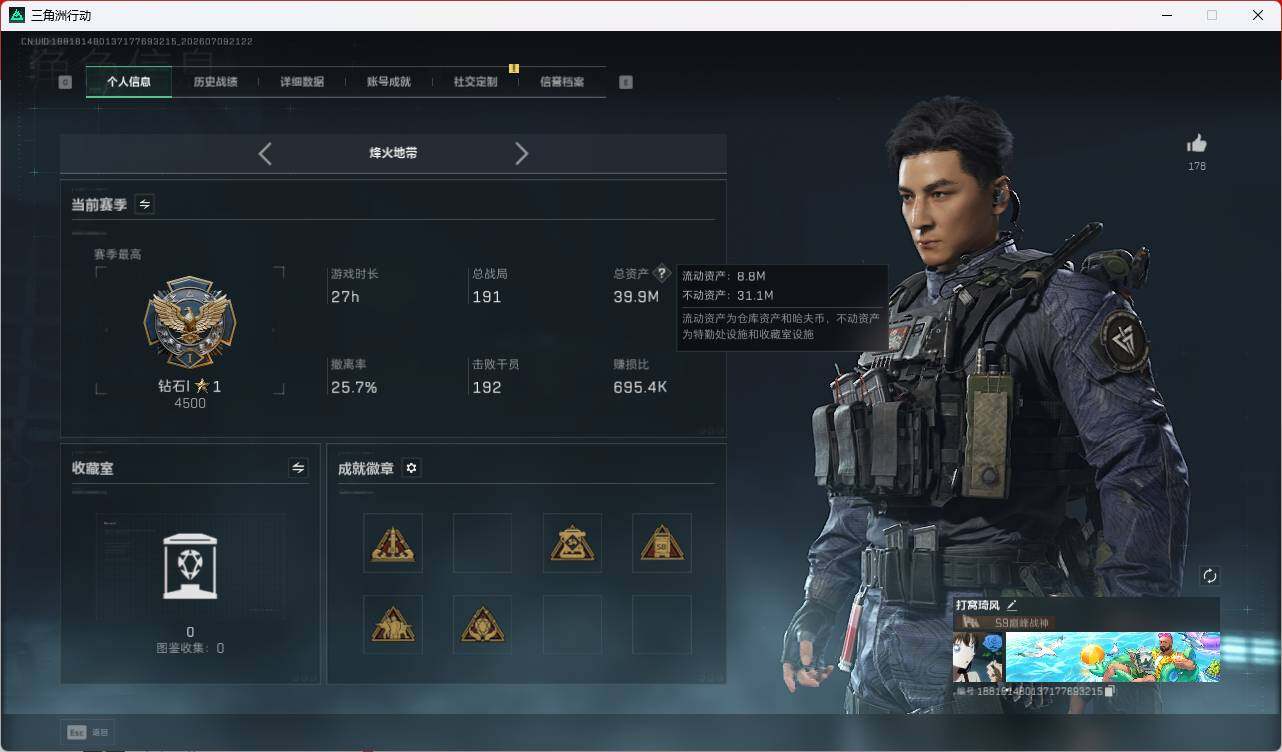The width and height of the screenshot is (1282, 752).
Task: Click the 流动资产: 8.8M tooltip line
Action: pyautogui.click(x=723, y=276)
